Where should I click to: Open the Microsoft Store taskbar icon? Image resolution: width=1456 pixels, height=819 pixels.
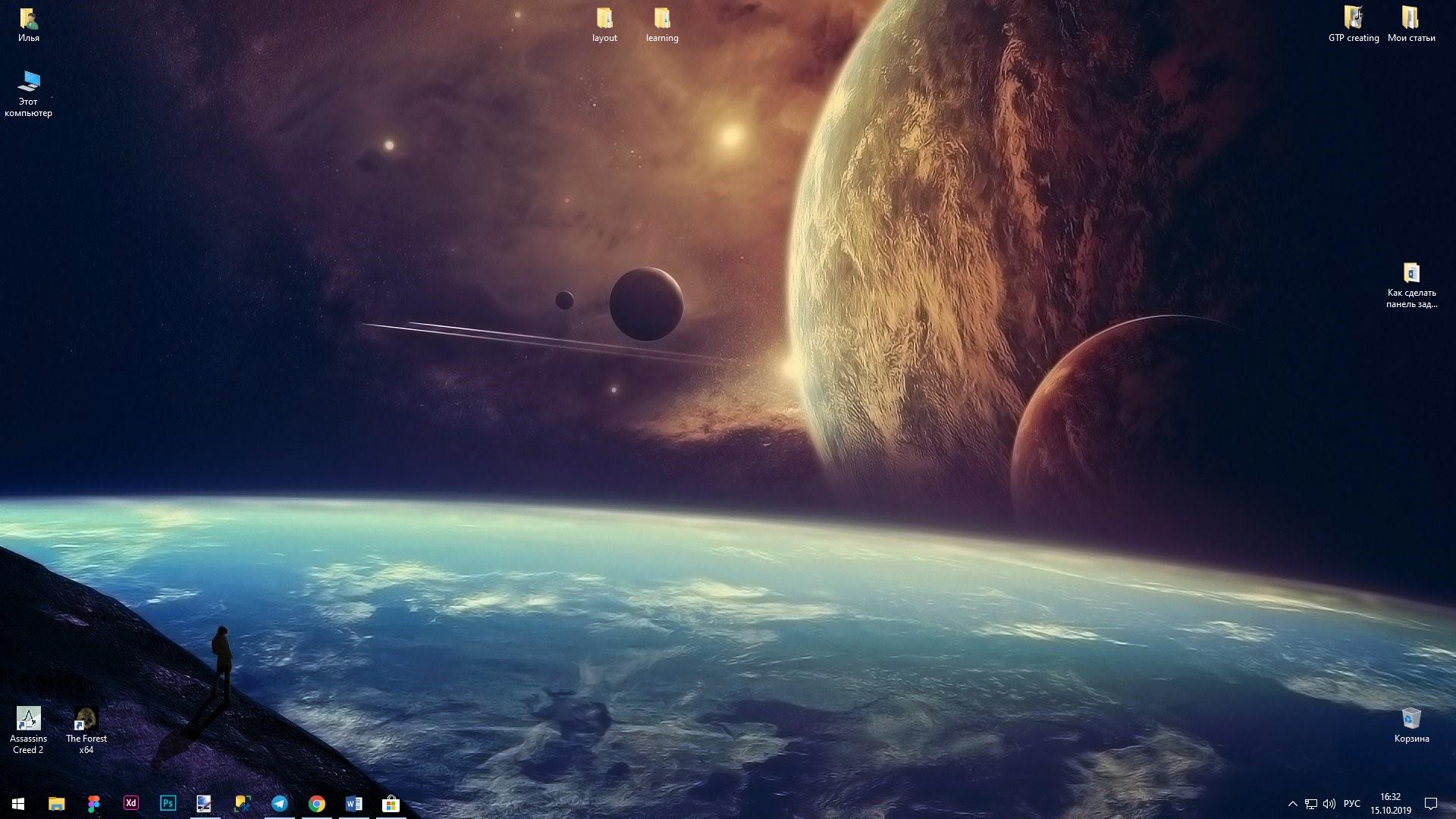pos(391,803)
